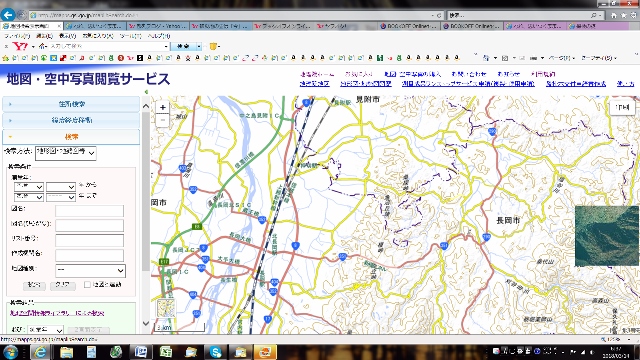Image resolution: width=640 pixels, height=360 pixels.
Task: Open the Skype taskbar icon
Action: tap(215, 351)
